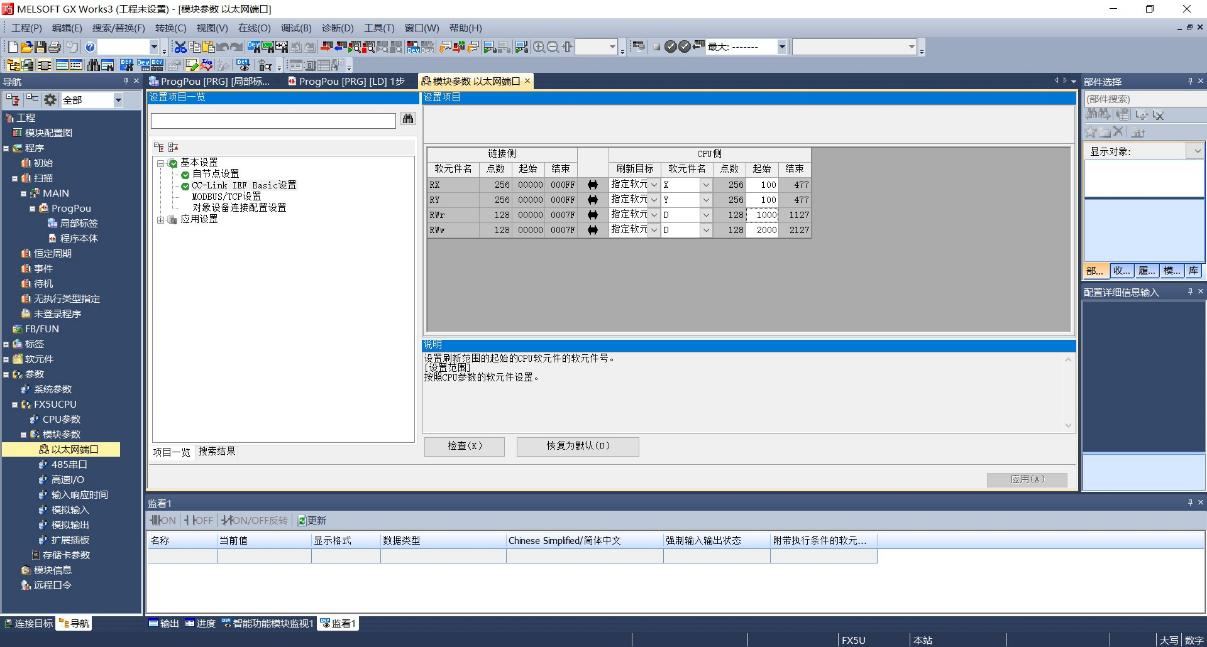Open the RWr row device name D dropdown
This screenshot has height=647, width=1207.
click(705, 215)
